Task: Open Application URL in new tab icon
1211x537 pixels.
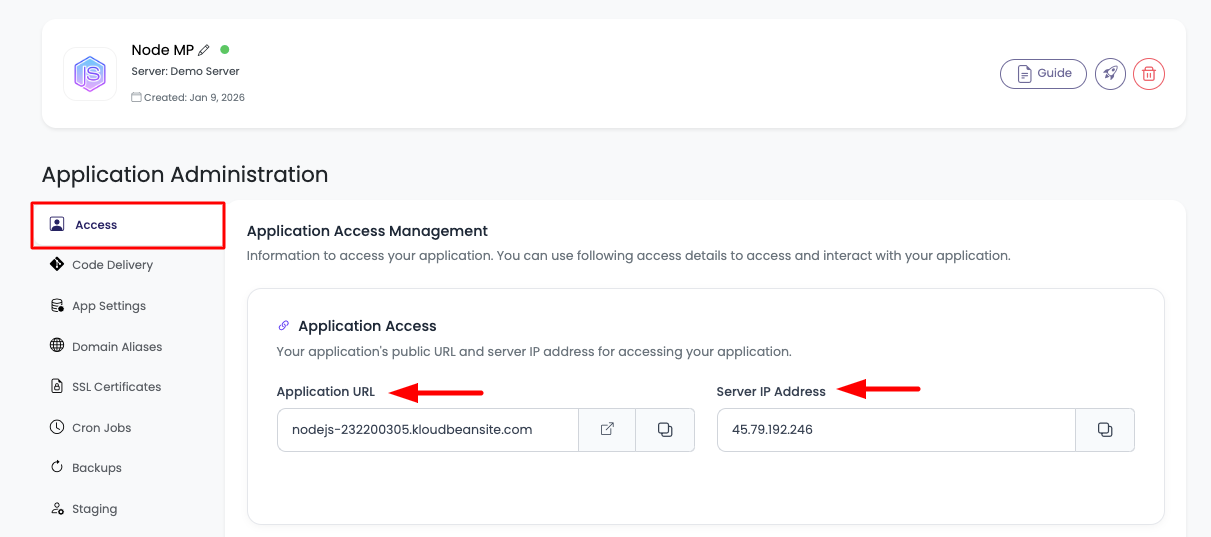Action: tap(607, 430)
